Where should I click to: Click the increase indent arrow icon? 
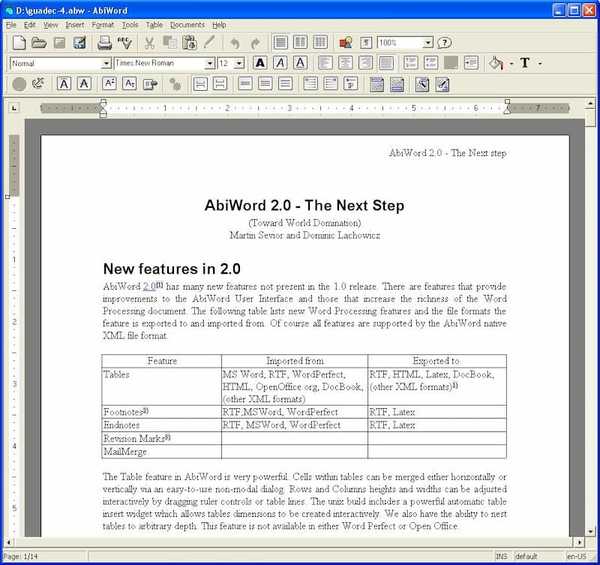click(x=471, y=63)
